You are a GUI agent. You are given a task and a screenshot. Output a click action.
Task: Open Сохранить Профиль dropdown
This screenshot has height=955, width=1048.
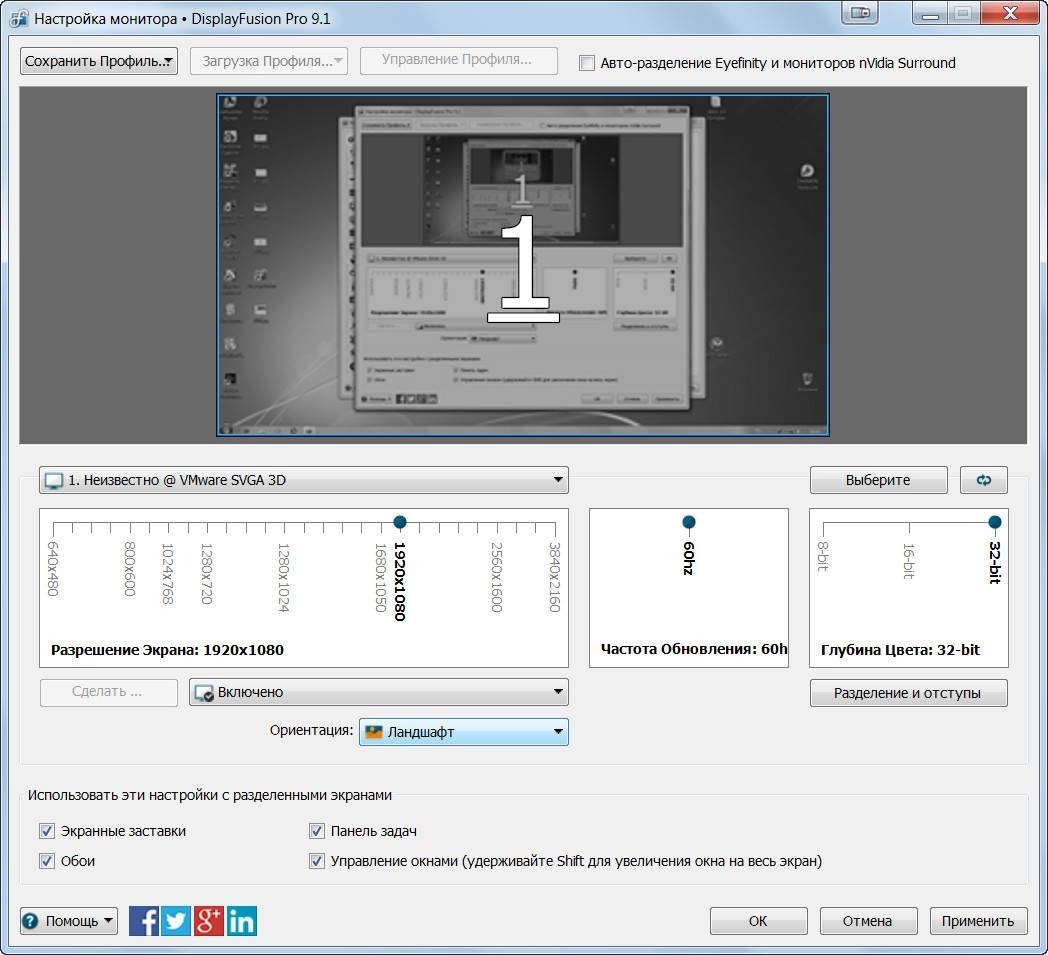click(x=99, y=61)
